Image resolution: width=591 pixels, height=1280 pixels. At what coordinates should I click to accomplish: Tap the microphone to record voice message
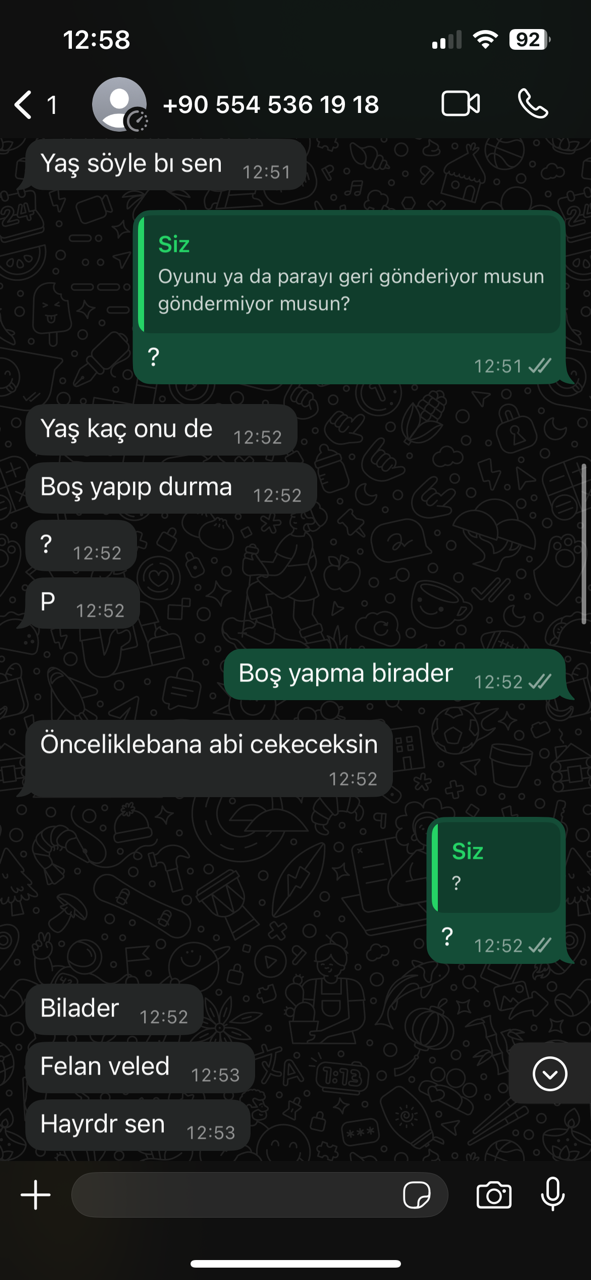[x=553, y=1195]
